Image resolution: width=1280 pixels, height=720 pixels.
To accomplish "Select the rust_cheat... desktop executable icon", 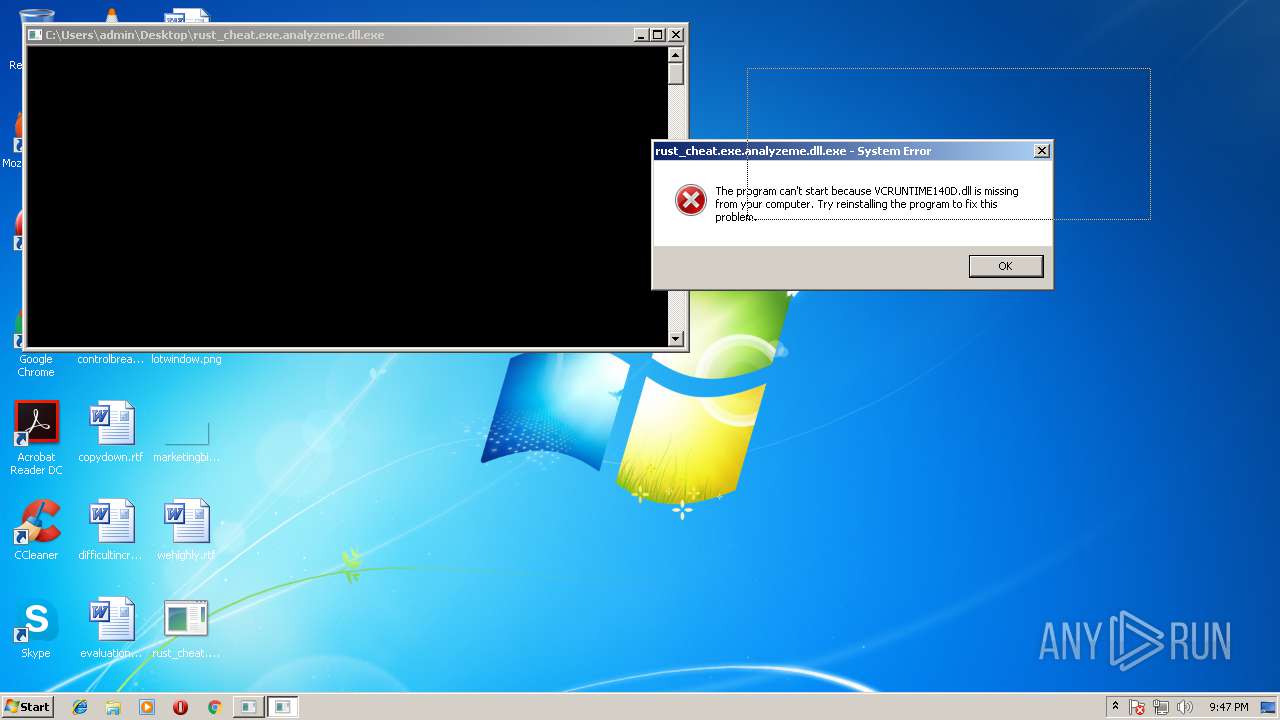I will (186, 629).
